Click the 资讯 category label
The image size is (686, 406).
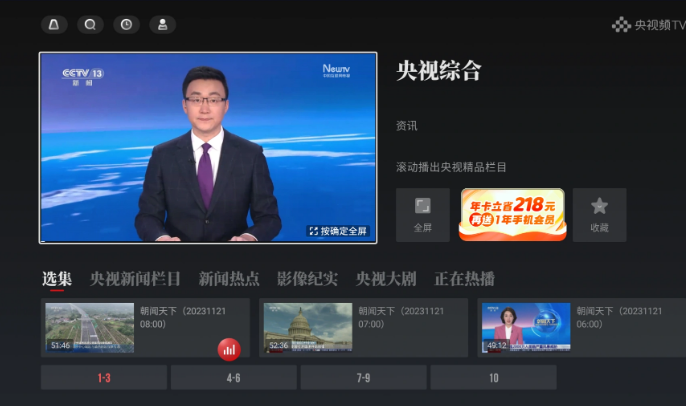point(407,126)
